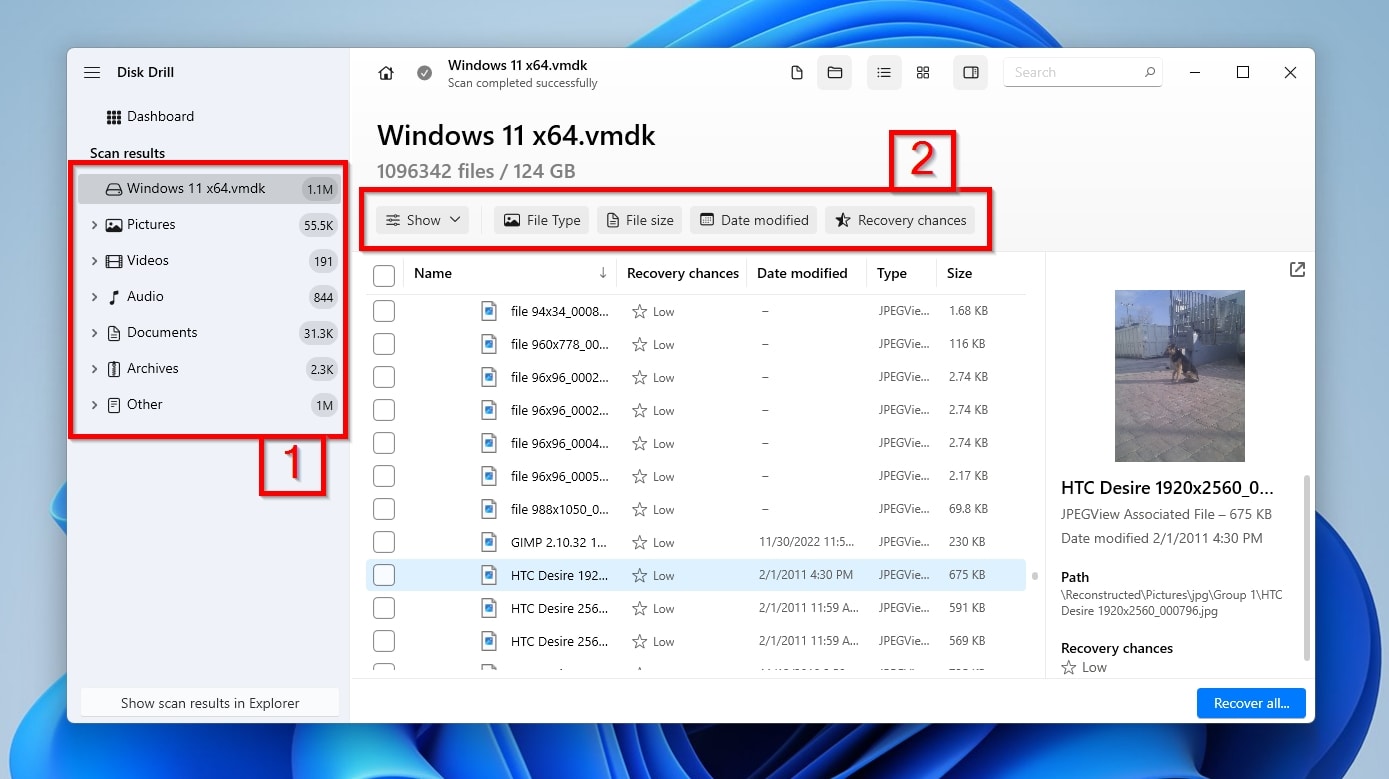Open Audio scan results

(x=145, y=297)
